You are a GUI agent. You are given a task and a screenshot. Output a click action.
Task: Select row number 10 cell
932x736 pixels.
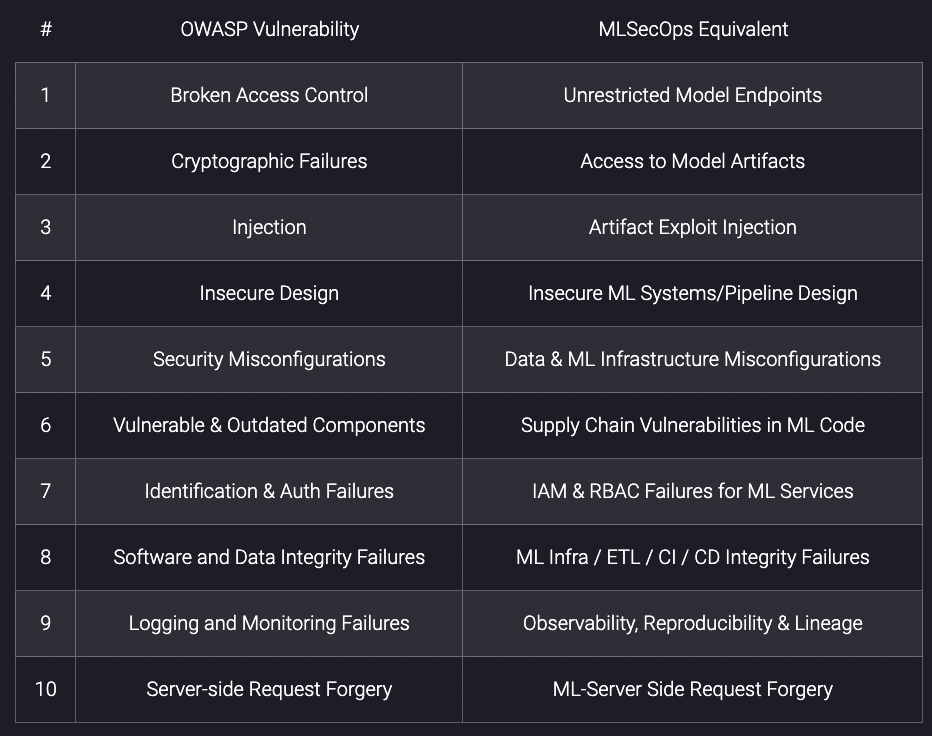coord(45,689)
